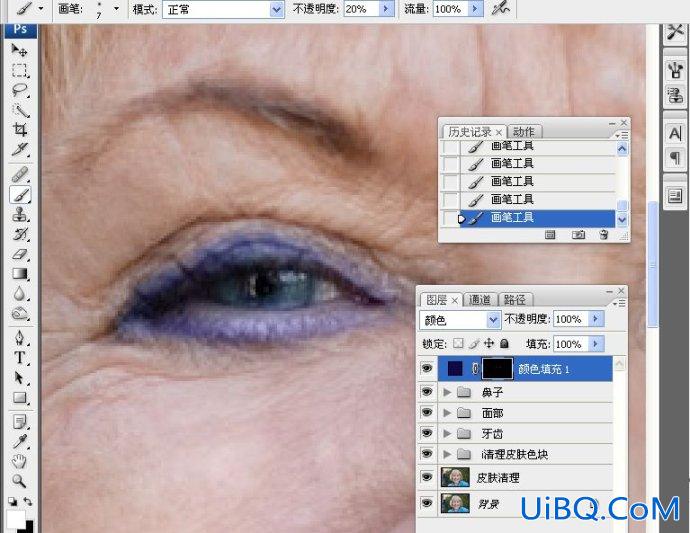Toggle lock transparent pixels
This screenshot has height=533, width=690.
(458, 343)
